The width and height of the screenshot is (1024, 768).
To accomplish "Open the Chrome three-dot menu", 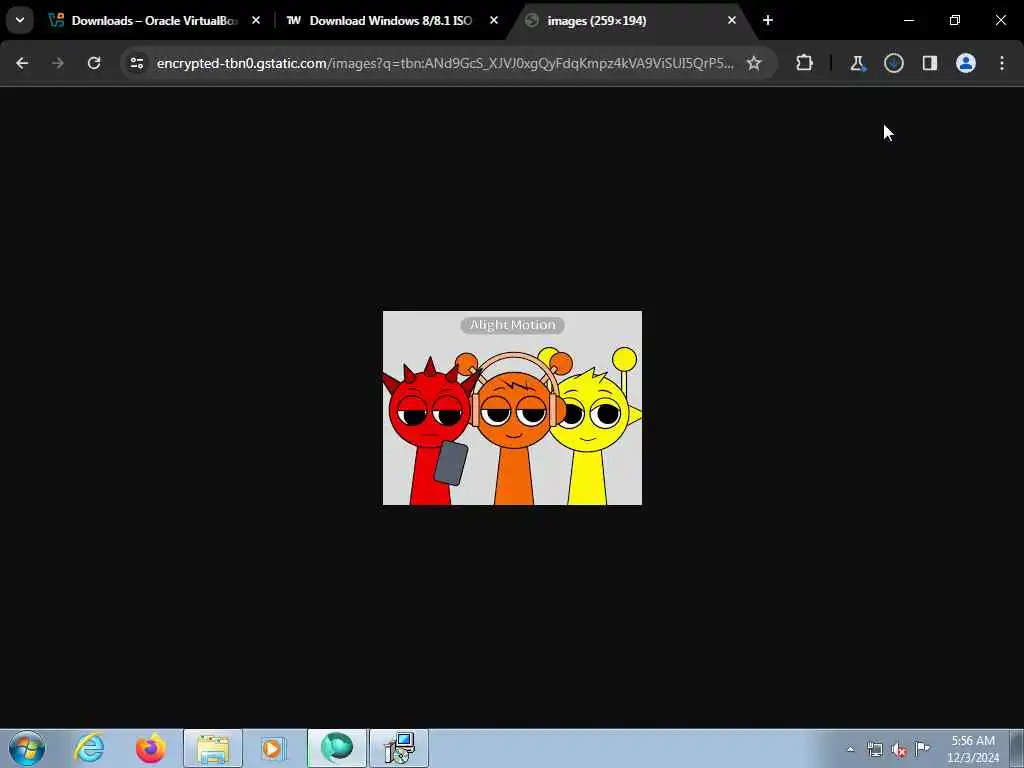I will [x=1002, y=63].
